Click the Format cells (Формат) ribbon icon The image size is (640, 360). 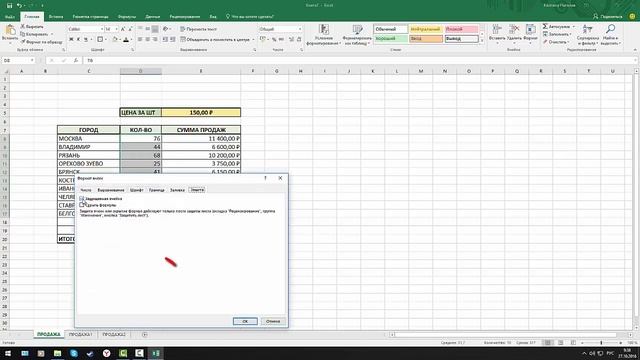tap(531, 30)
